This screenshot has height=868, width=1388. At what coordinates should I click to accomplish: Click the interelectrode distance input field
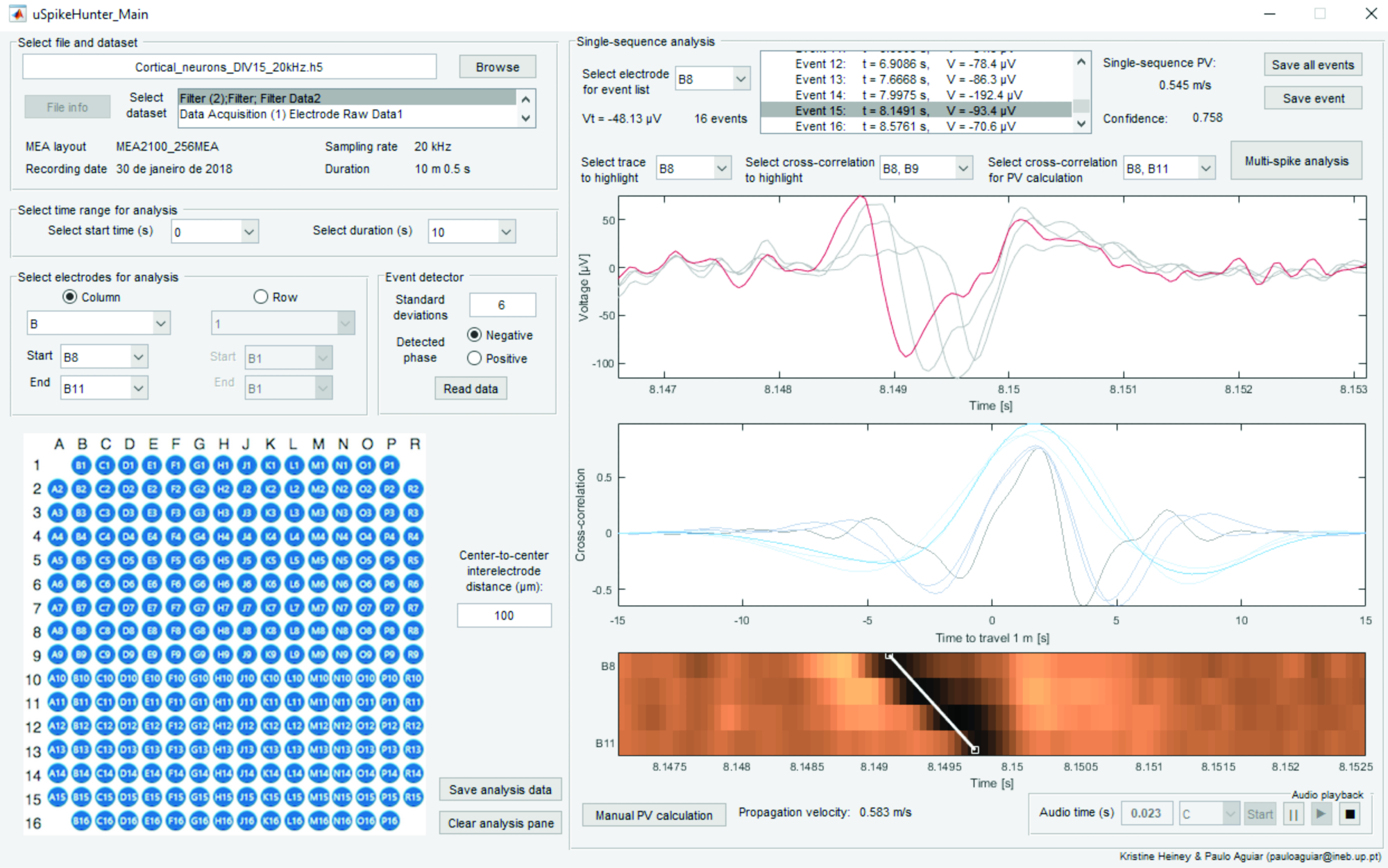(504, 615)
